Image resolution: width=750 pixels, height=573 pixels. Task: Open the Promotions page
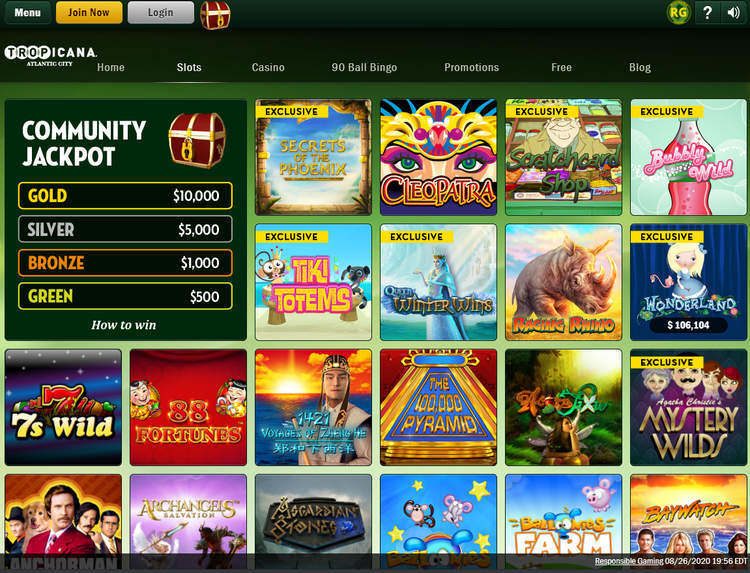pyautogui.click(x=471, y=67)
